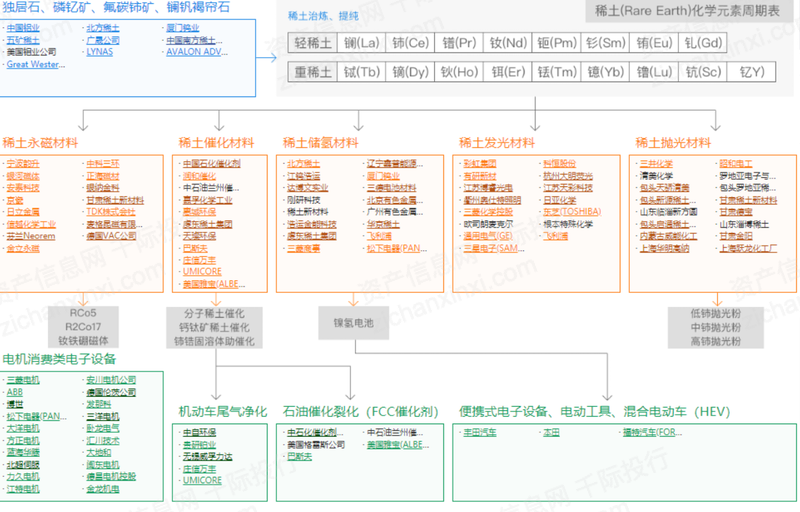The image size is (800, 512).
Task: Select the 轻稀土 row header cell
Action: [313, 43]
